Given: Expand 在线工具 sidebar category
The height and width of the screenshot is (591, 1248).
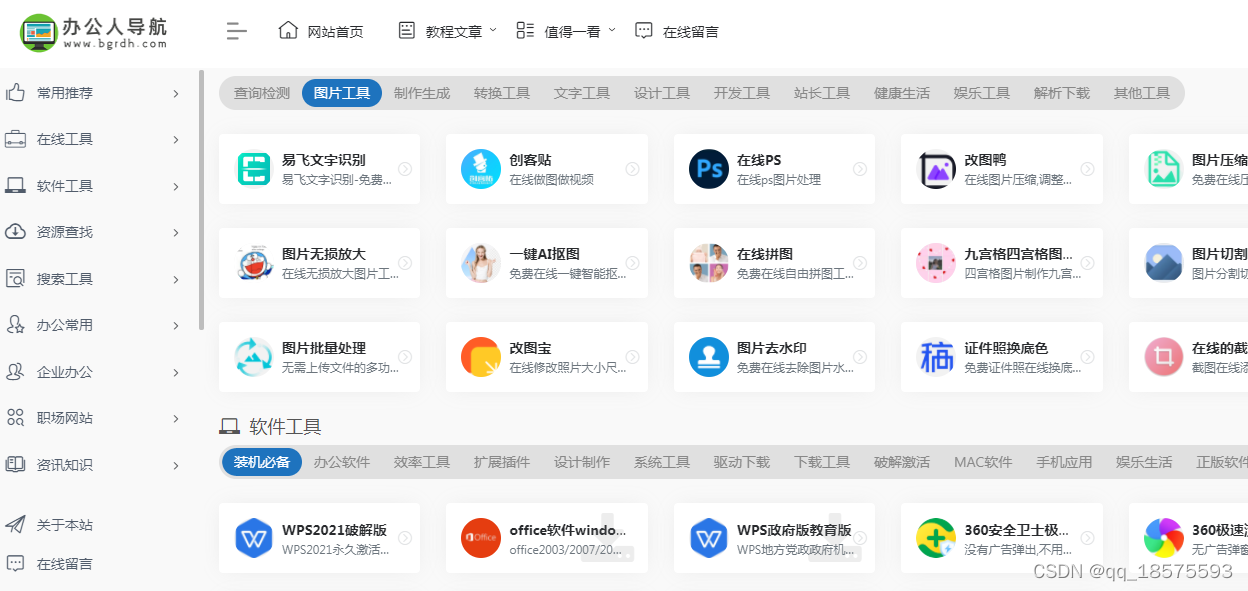Looking at the screenshot, I should click(x=93, y=139).
